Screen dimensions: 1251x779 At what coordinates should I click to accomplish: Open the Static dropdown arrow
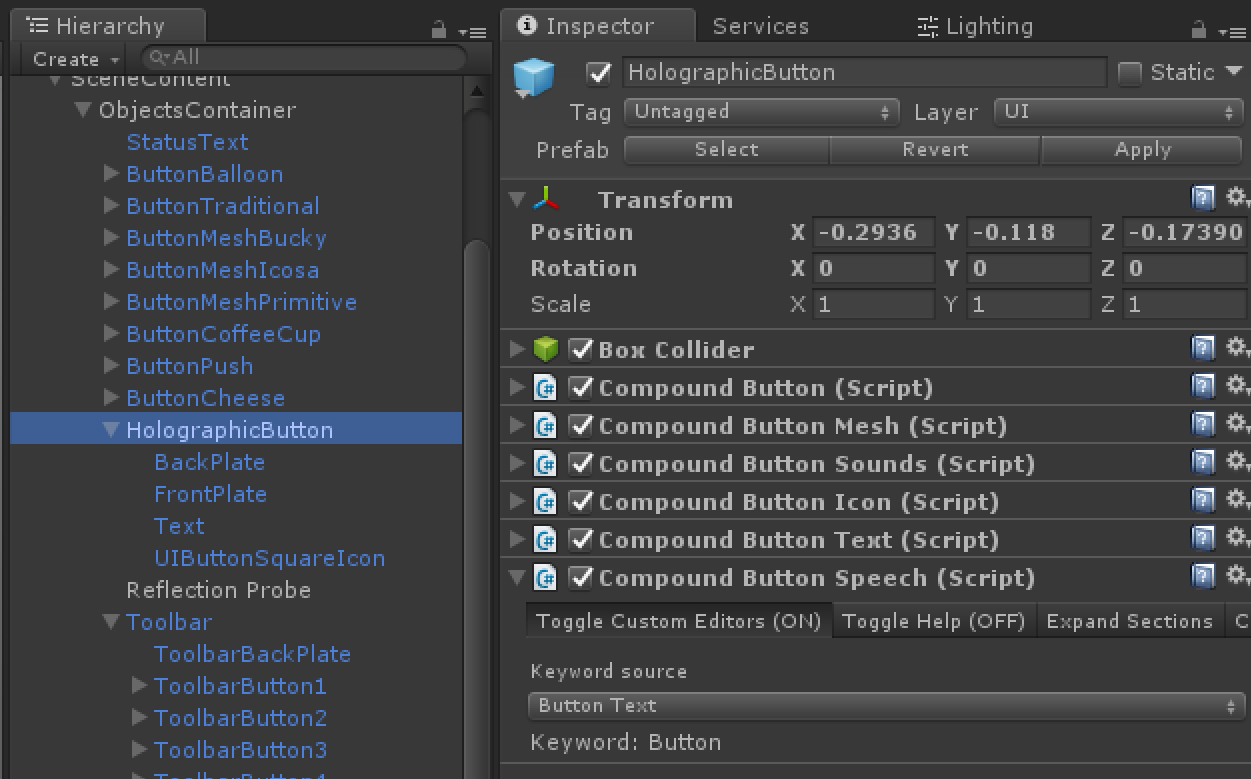pos(1233,72)
